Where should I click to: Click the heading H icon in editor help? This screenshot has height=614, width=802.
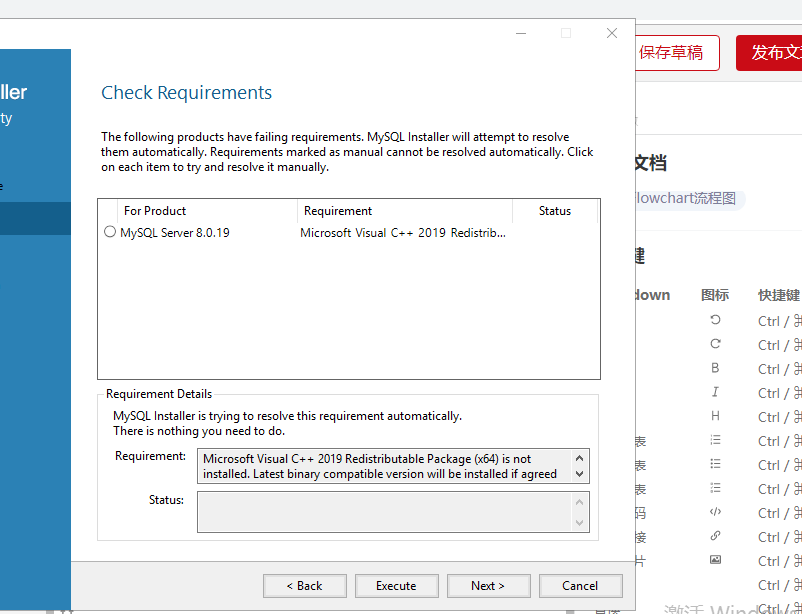(x=715, y=416)
